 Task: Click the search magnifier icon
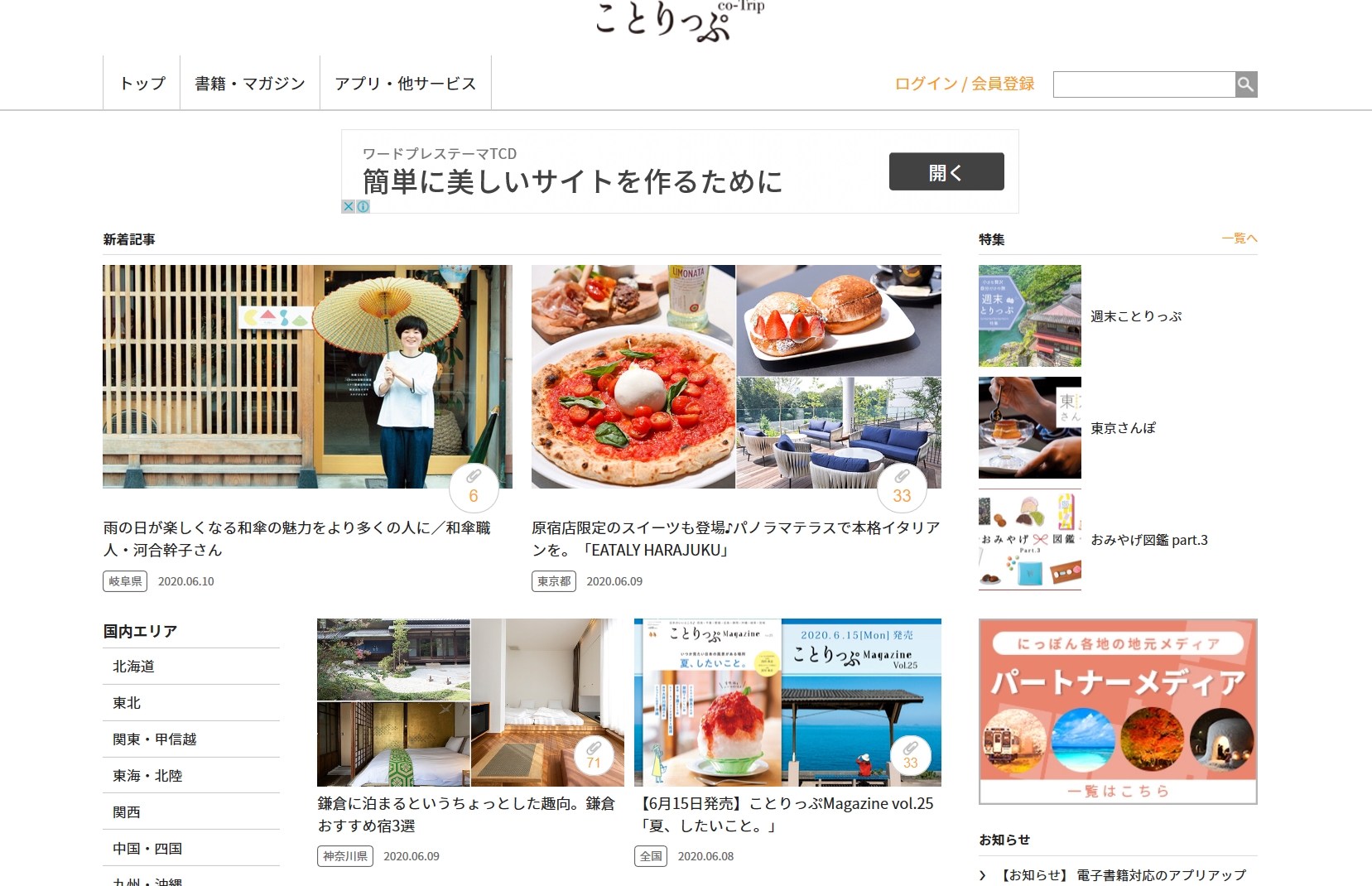(x=1246, y=84)
